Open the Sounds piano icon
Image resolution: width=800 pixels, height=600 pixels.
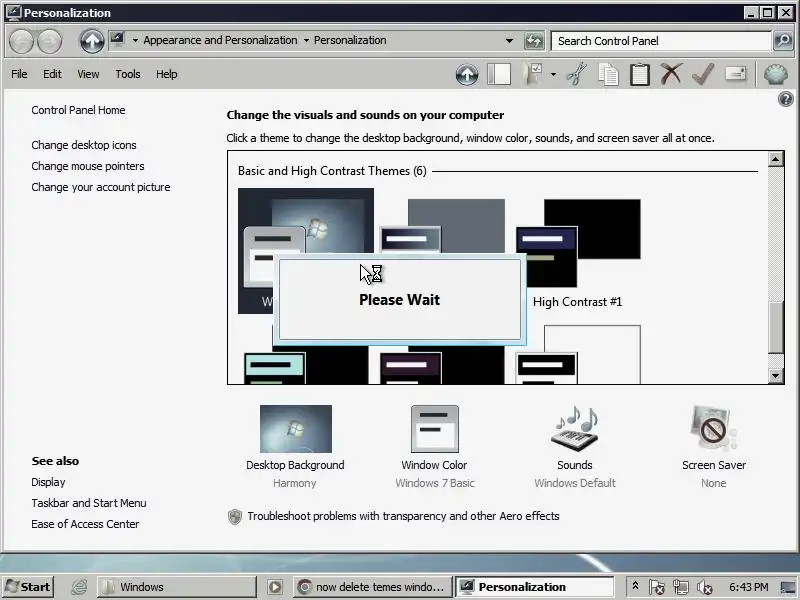click(575, 429)
